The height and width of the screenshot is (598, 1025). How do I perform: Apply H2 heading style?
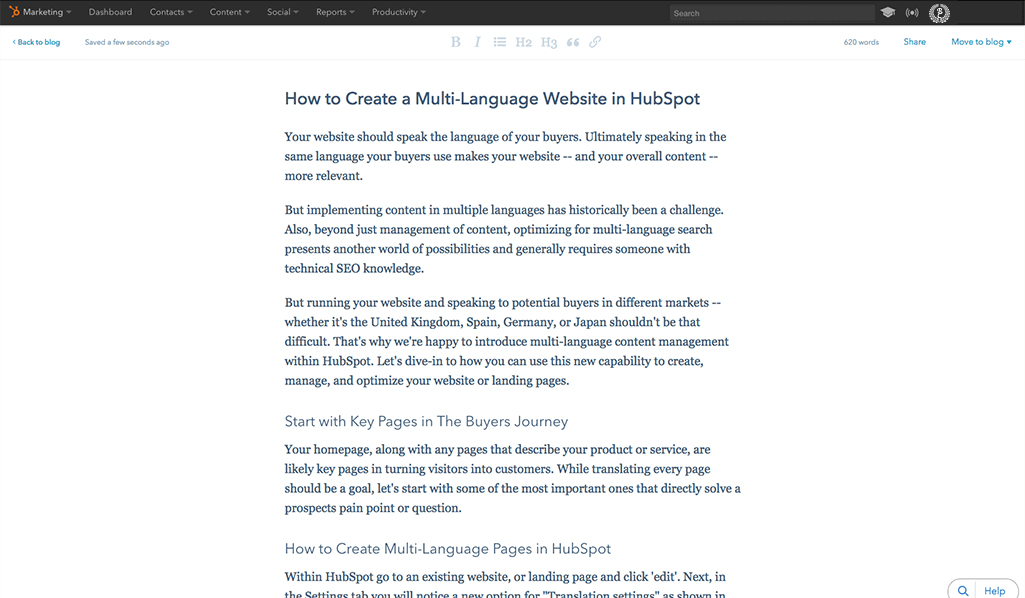tap(523, 42)
